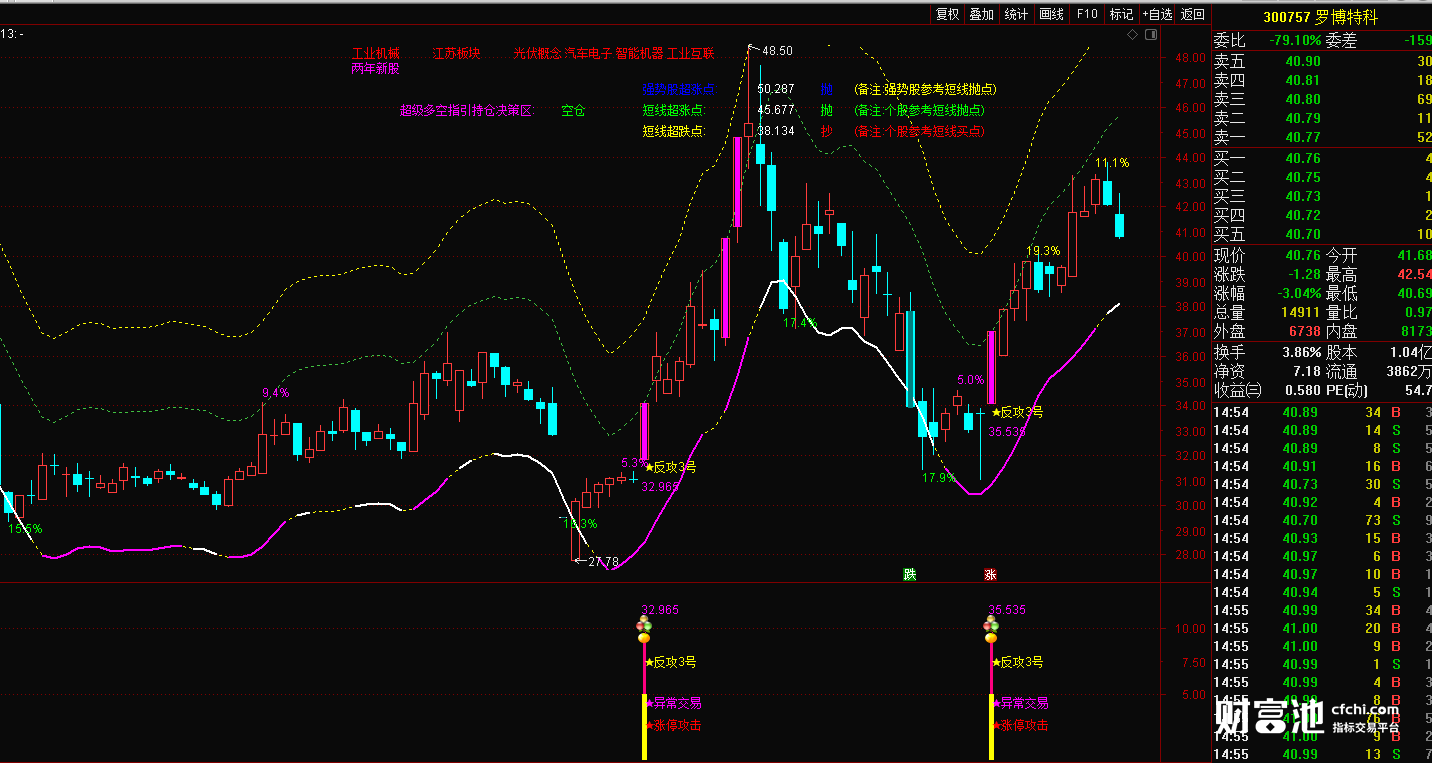Click the 卖二 price 40.79
Viewport: 1432px width, 763px height.
1301,118
